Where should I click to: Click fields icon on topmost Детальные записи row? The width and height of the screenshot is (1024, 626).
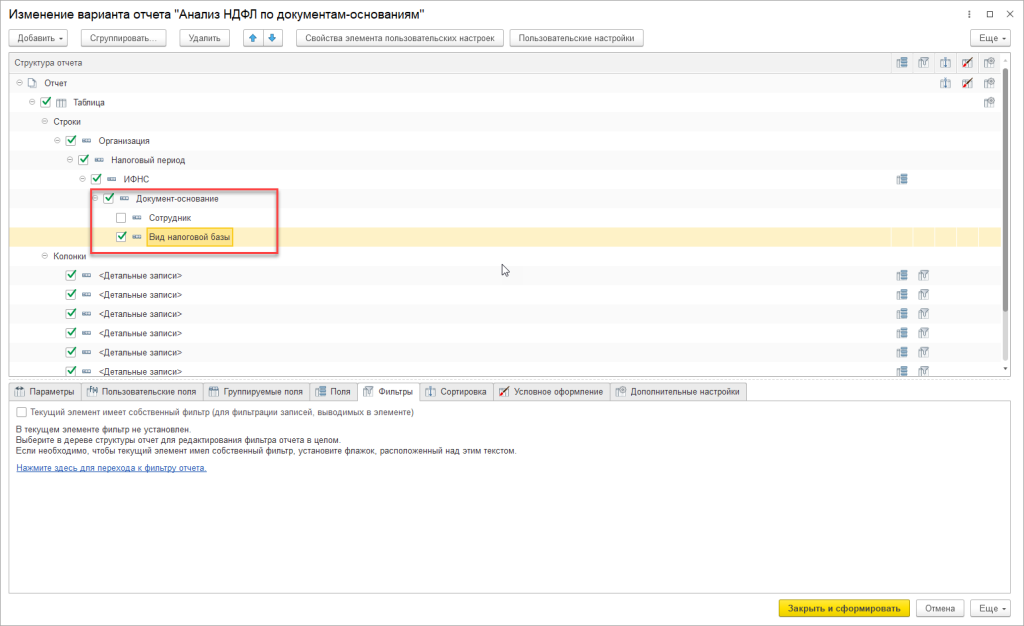tap(902, 275)
